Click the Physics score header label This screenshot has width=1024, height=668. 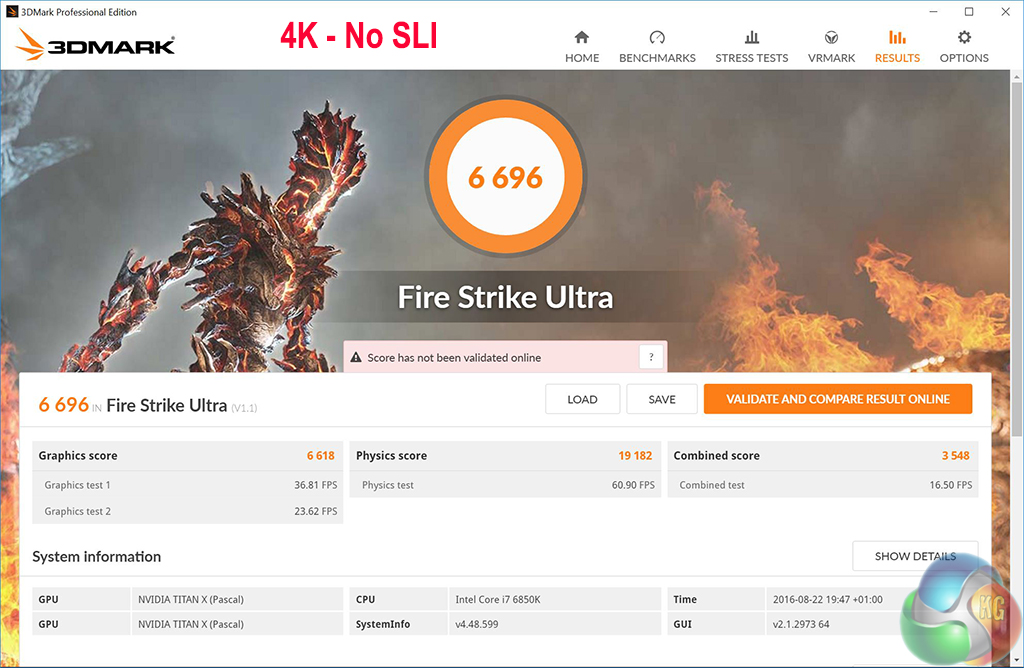click(x=391, y=456)
